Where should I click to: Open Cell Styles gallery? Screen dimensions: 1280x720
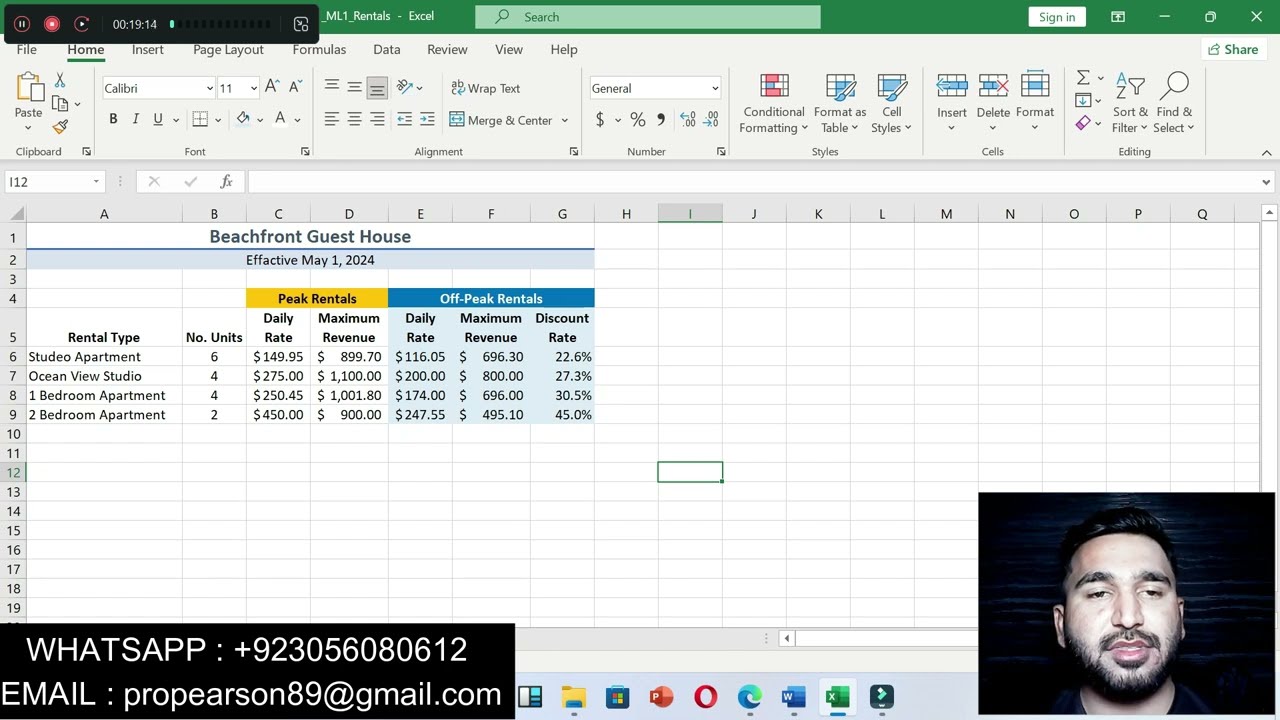(x=891, y=103)
